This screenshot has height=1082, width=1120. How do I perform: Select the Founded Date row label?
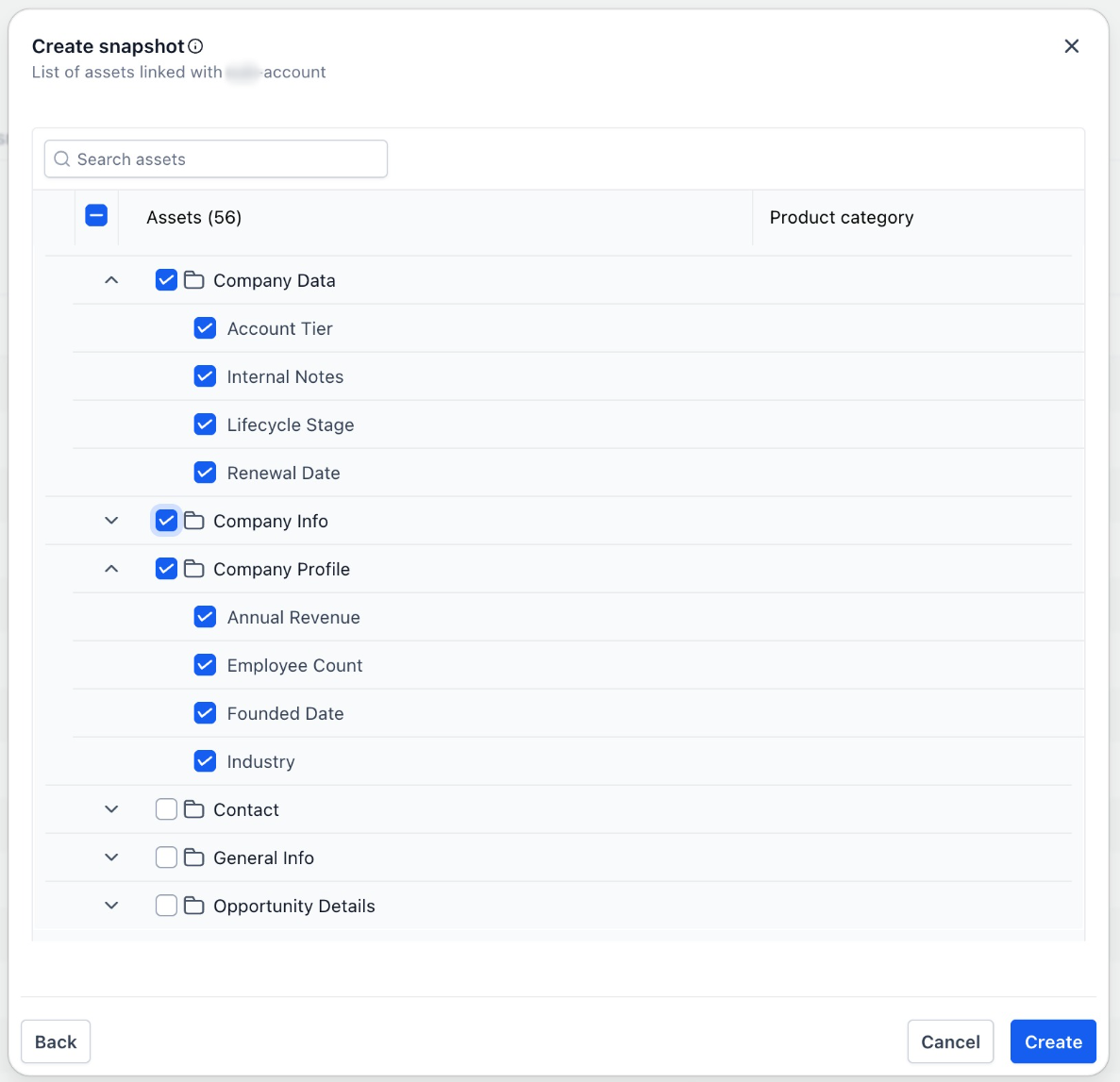click(x=286, y=713)
